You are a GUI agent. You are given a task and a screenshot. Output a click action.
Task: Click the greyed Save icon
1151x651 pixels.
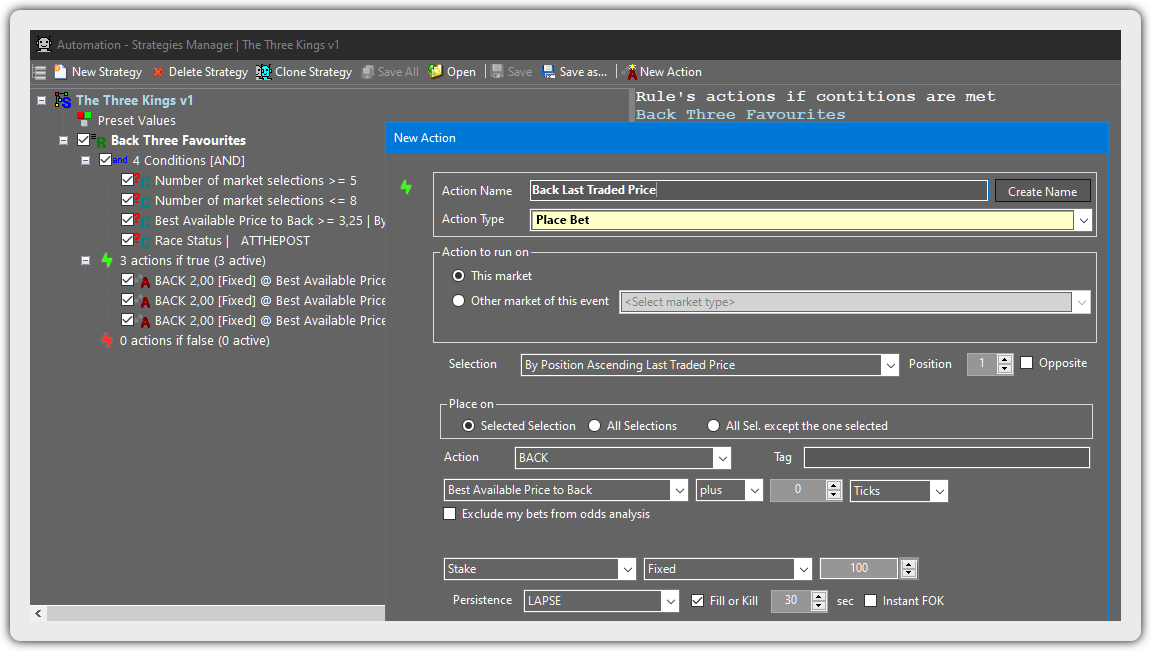tap(497, 72)
